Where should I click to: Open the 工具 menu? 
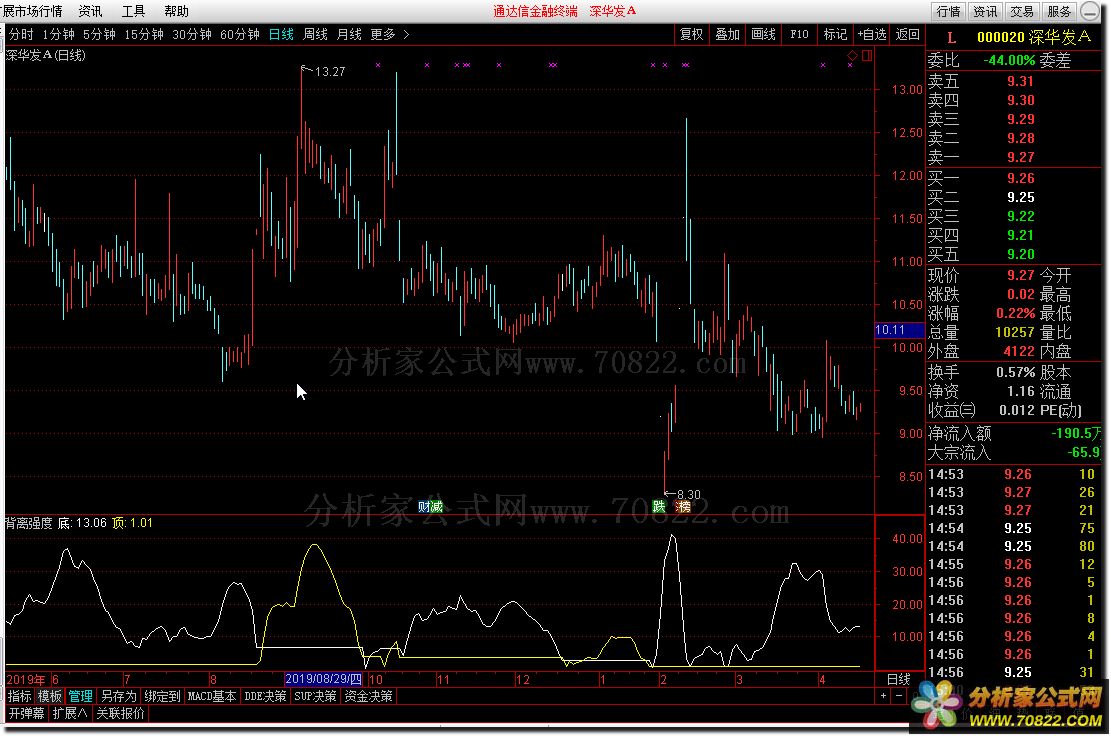pos(133,11)
